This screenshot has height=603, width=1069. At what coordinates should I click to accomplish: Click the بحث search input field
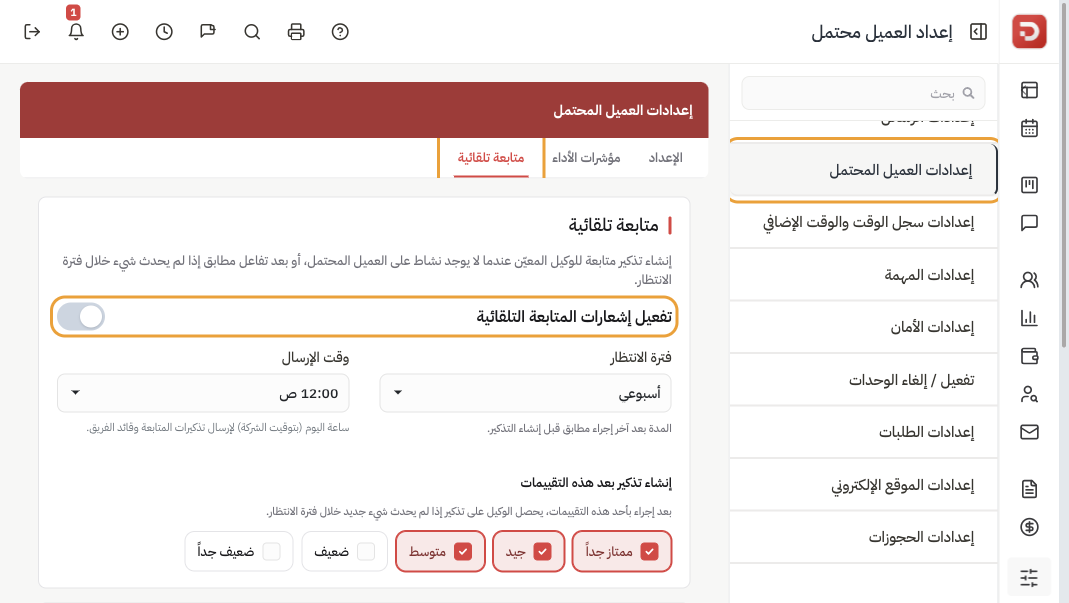point(863,93)
